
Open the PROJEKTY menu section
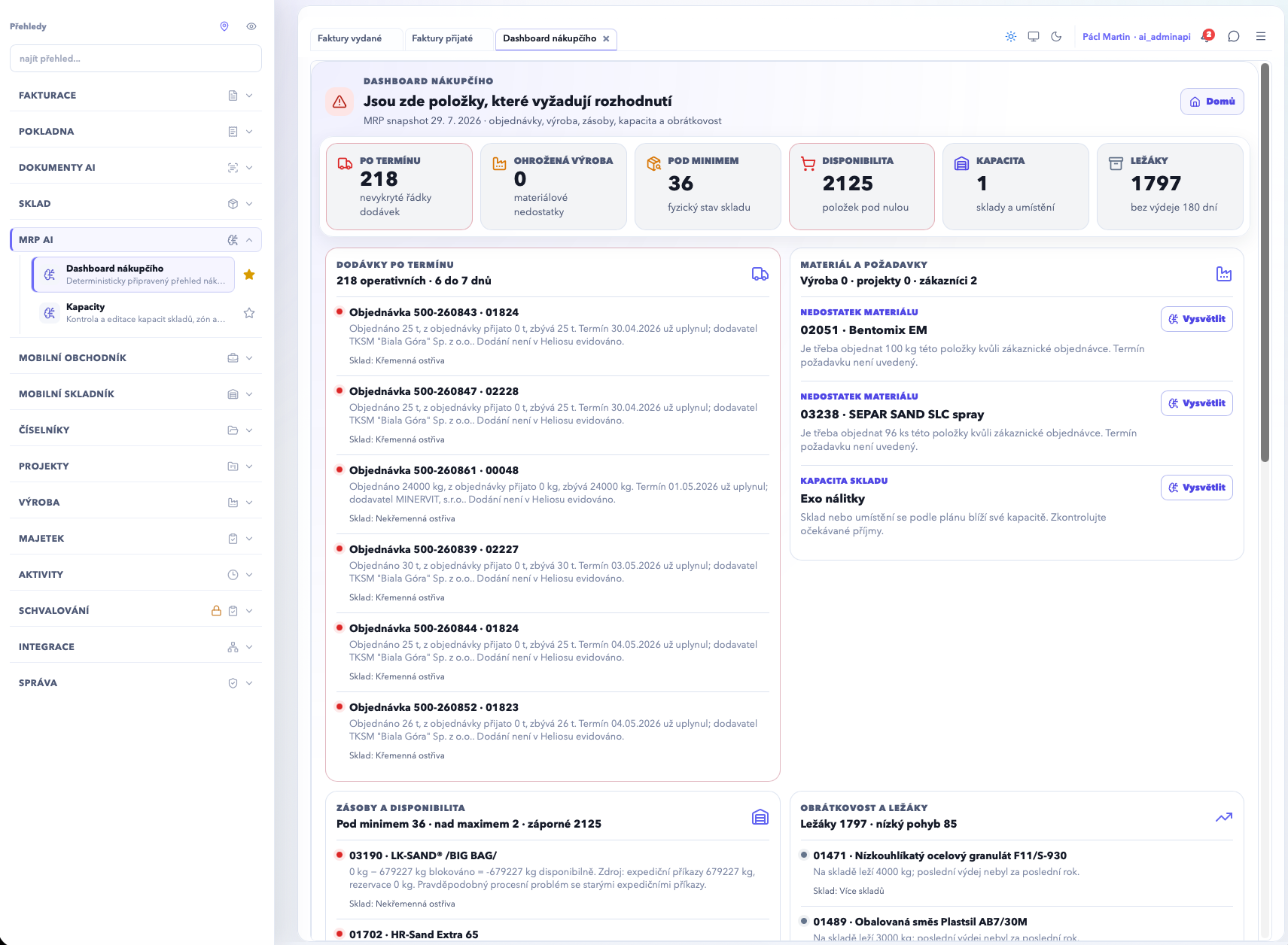click(135, 466)
